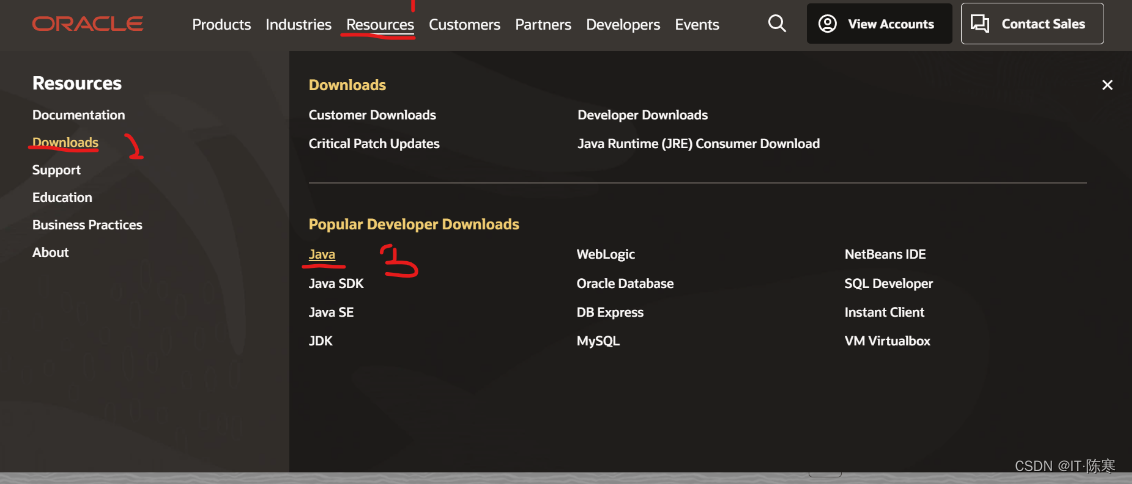
Task: Click the Oracle logo
Action: (87, 24)
